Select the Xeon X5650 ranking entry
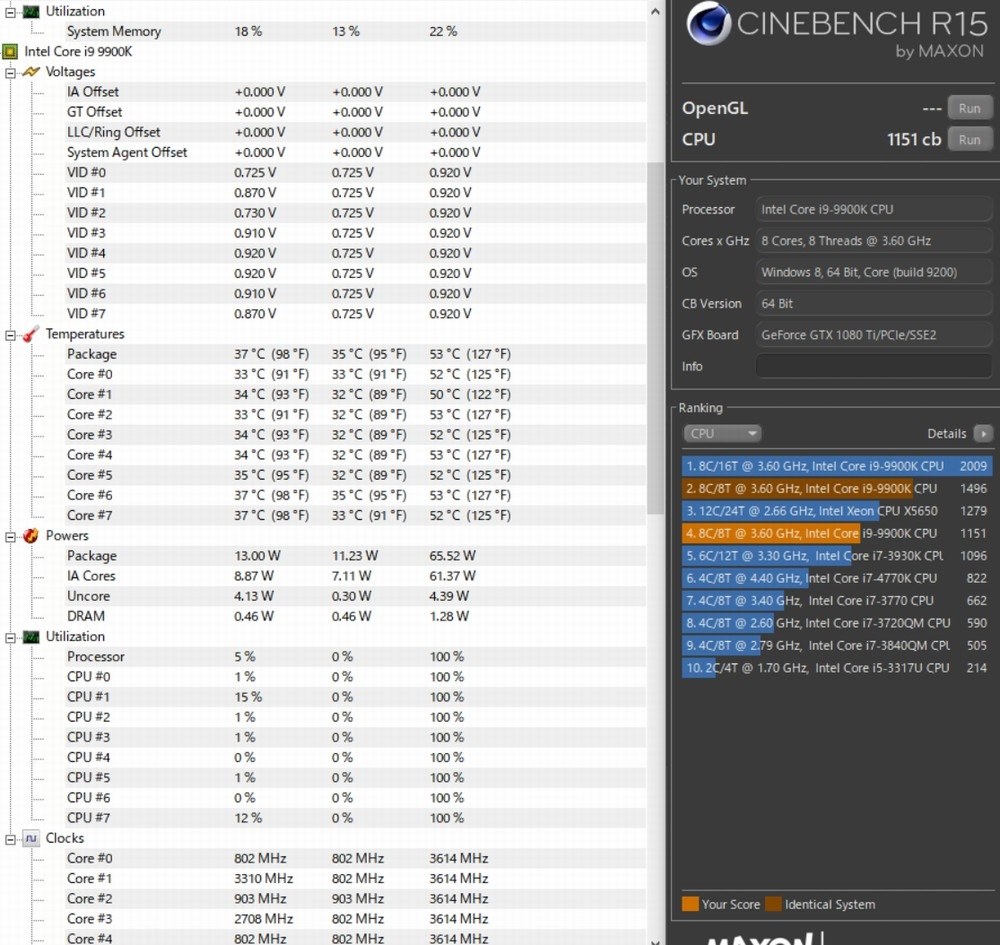 (837, 511)
